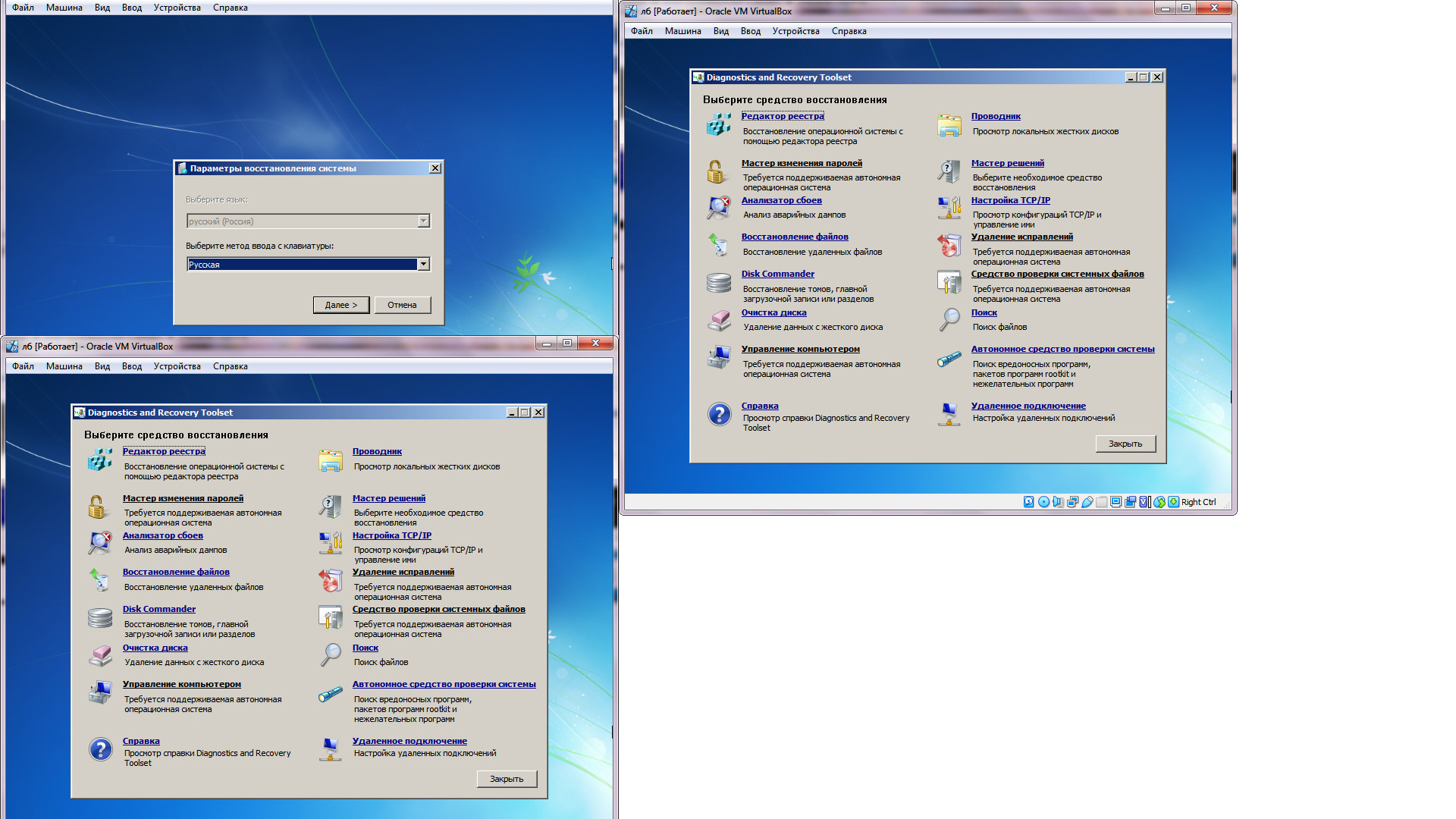Click video capture icon in status bar
Image resolution: width=1456 pixels, height=819 pixels.
point(1130,502)
